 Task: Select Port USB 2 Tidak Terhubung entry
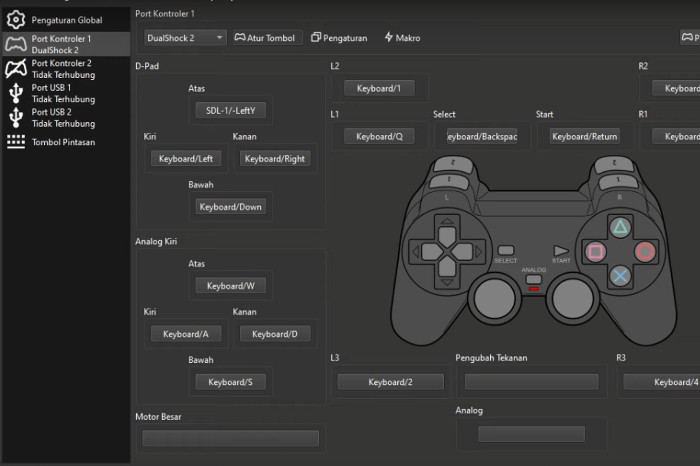coord(66,118)
